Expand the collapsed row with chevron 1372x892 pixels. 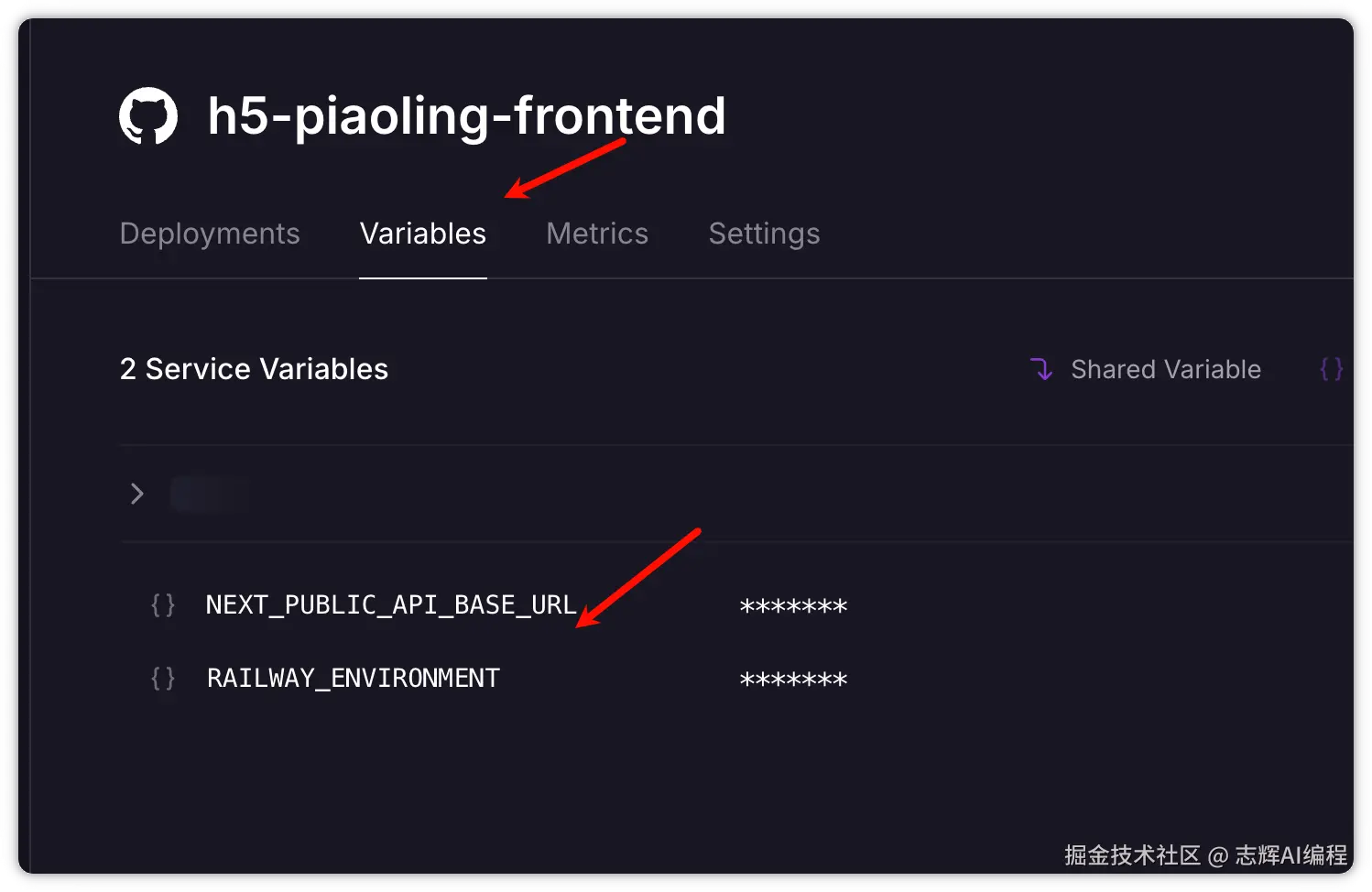(137, 494)
